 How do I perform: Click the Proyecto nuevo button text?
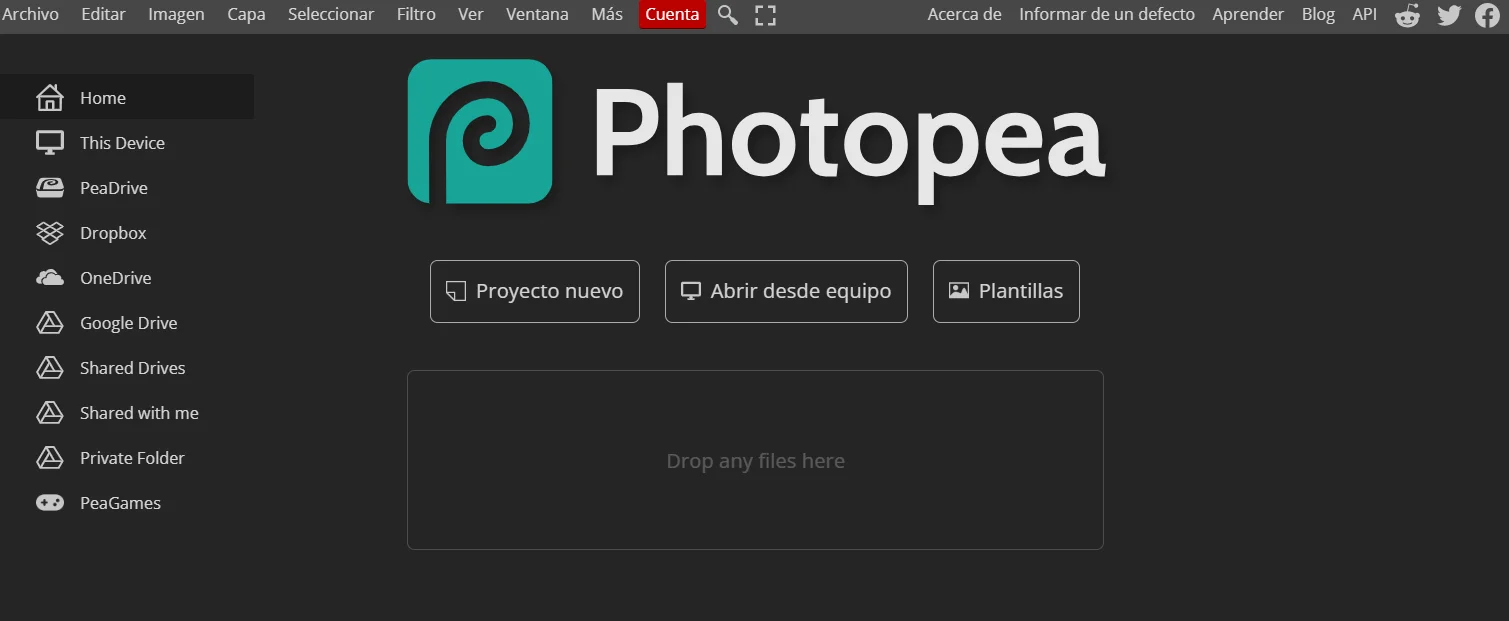tap(549, 291)
